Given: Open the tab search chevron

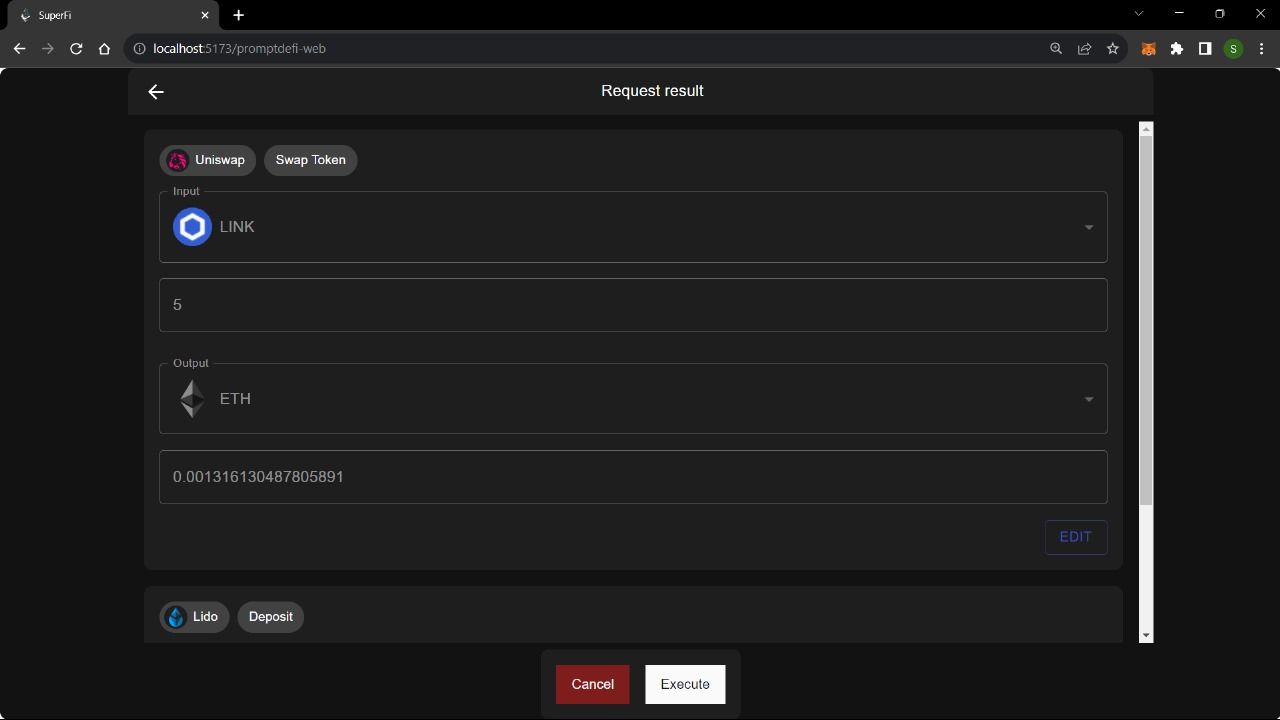Looking at the screenshot, I should tap(1138, 14).
